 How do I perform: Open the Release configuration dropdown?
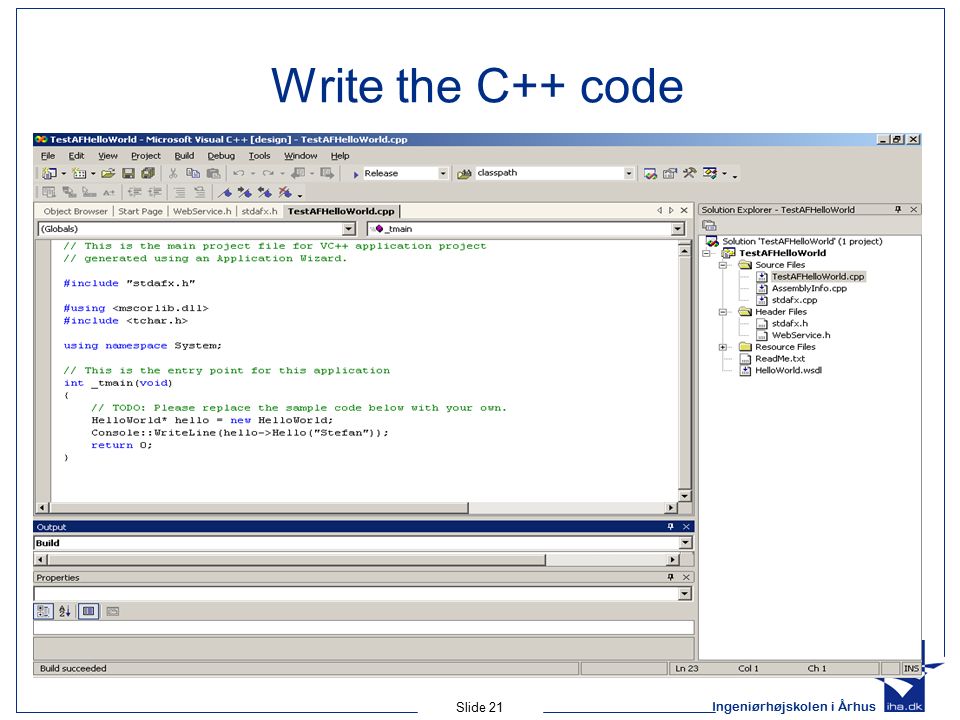443,174
